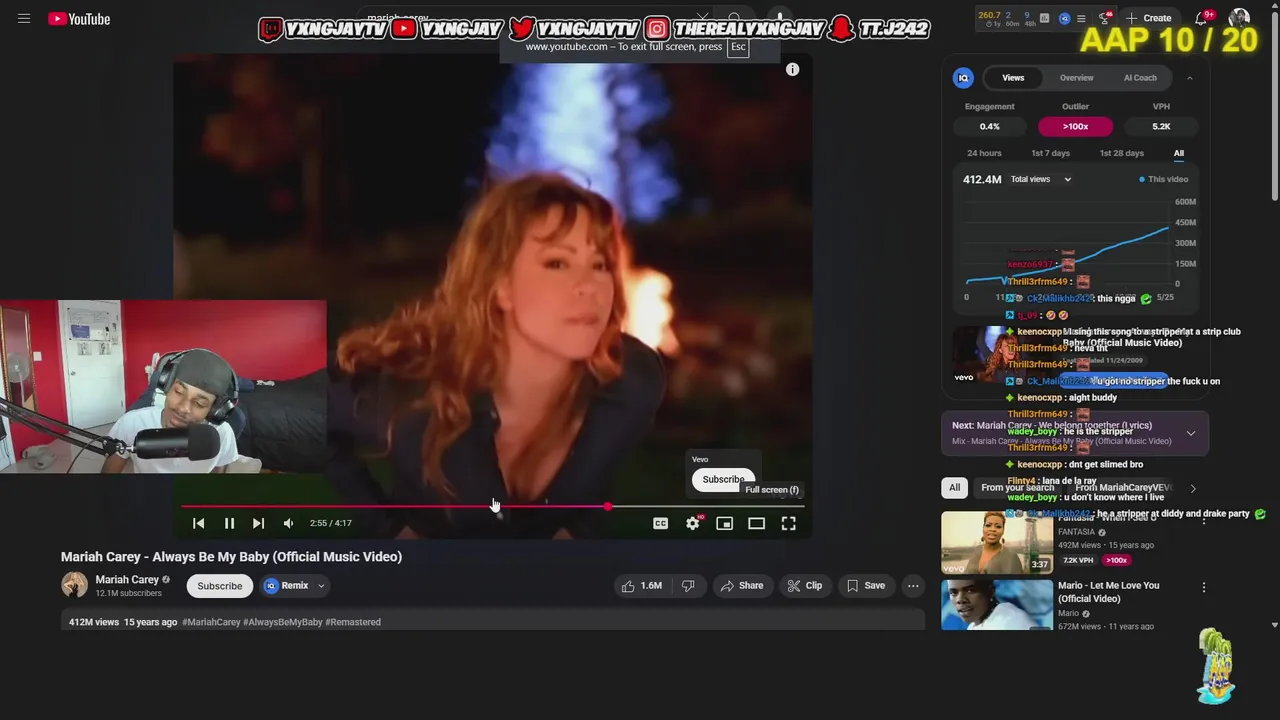Screen dimensions: 1280x720
Task: Open options menu for Mario video
Action: coord(1203,588)
